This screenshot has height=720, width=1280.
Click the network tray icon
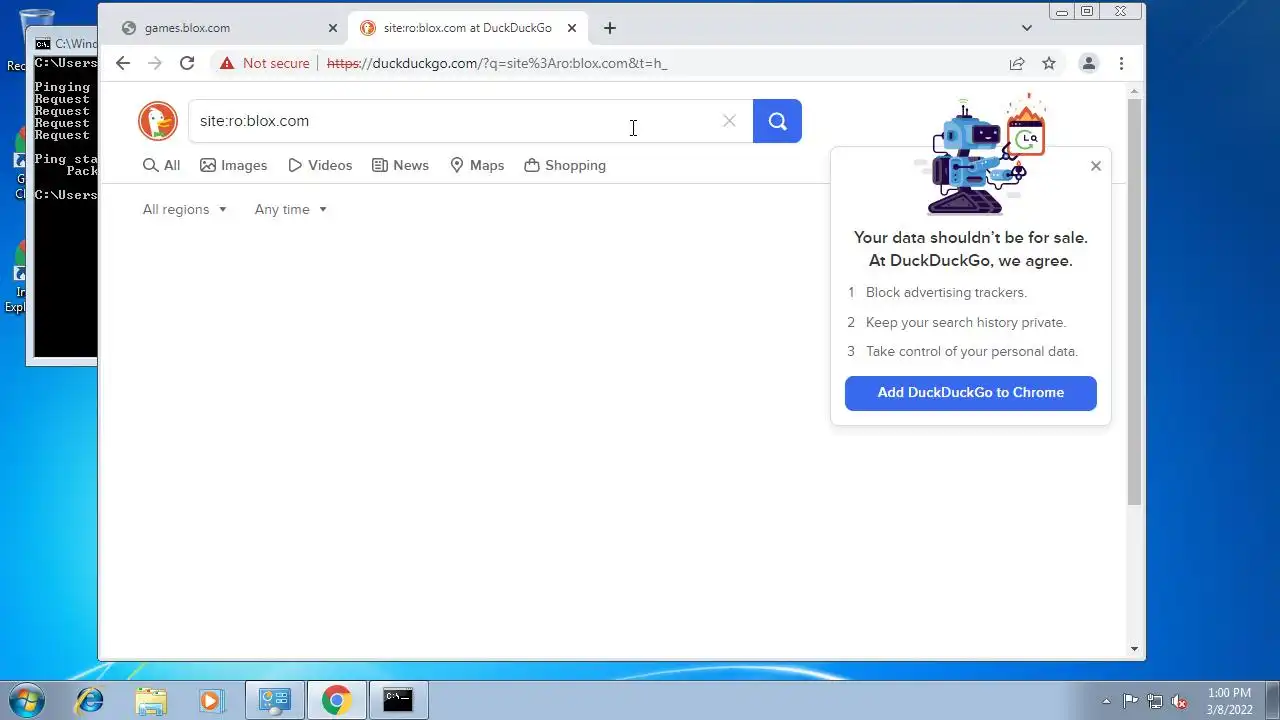click(x=1155, y=701)
